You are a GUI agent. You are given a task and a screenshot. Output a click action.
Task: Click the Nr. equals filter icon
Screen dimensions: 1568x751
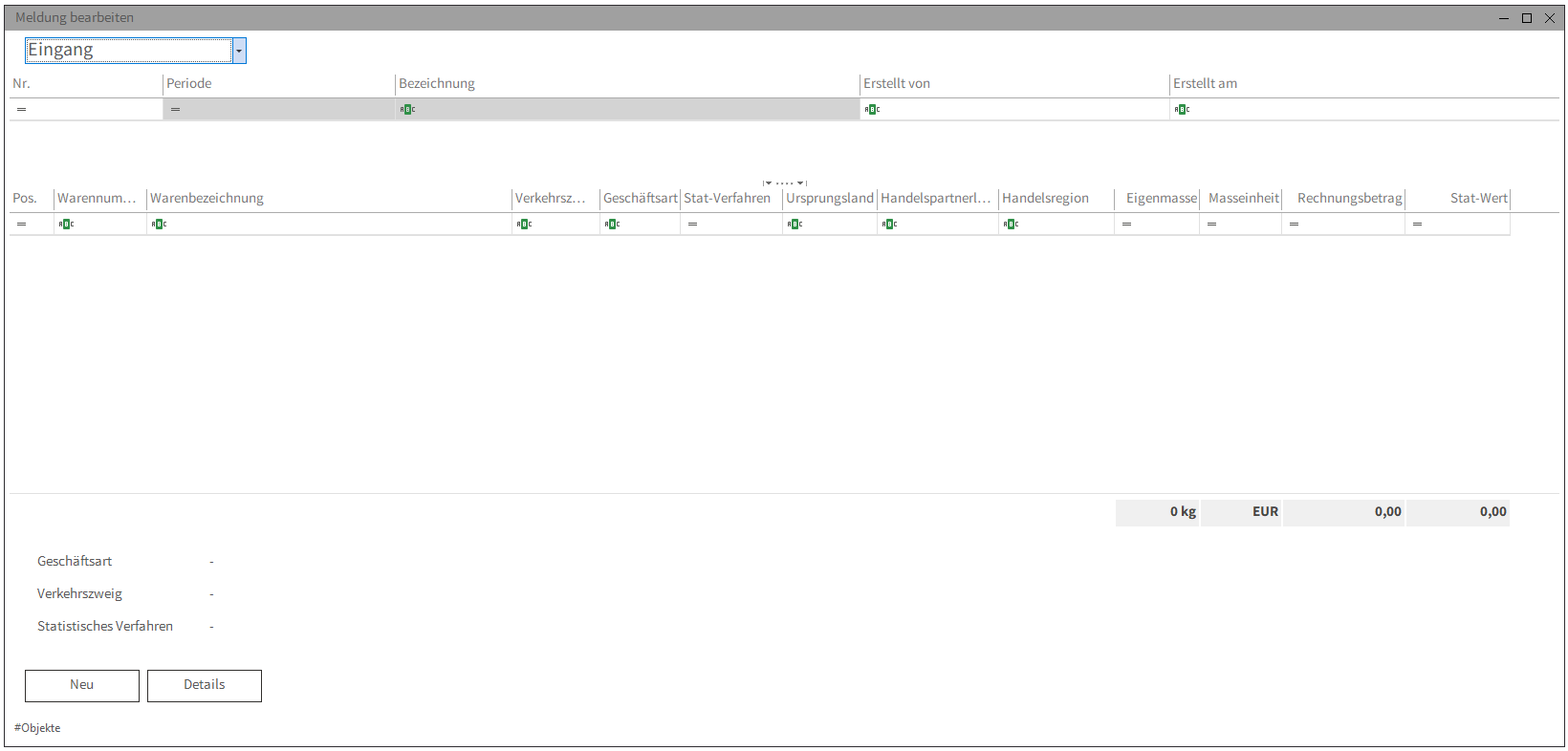coord(21,110)
